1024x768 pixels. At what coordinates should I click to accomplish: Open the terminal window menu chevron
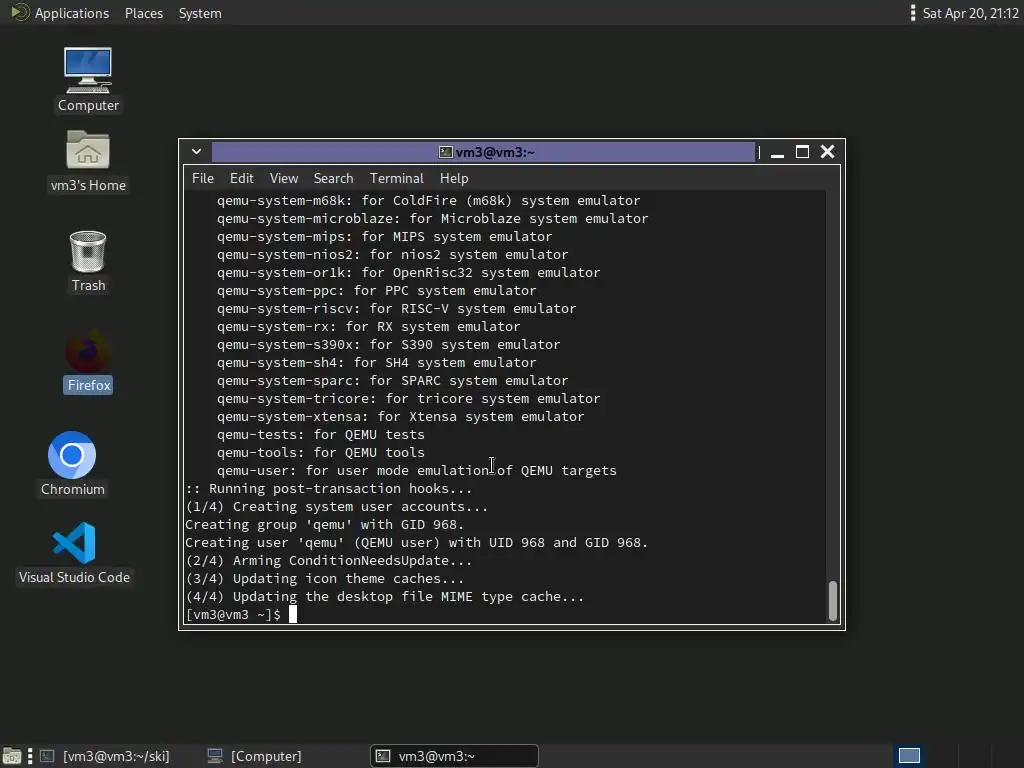196,152
